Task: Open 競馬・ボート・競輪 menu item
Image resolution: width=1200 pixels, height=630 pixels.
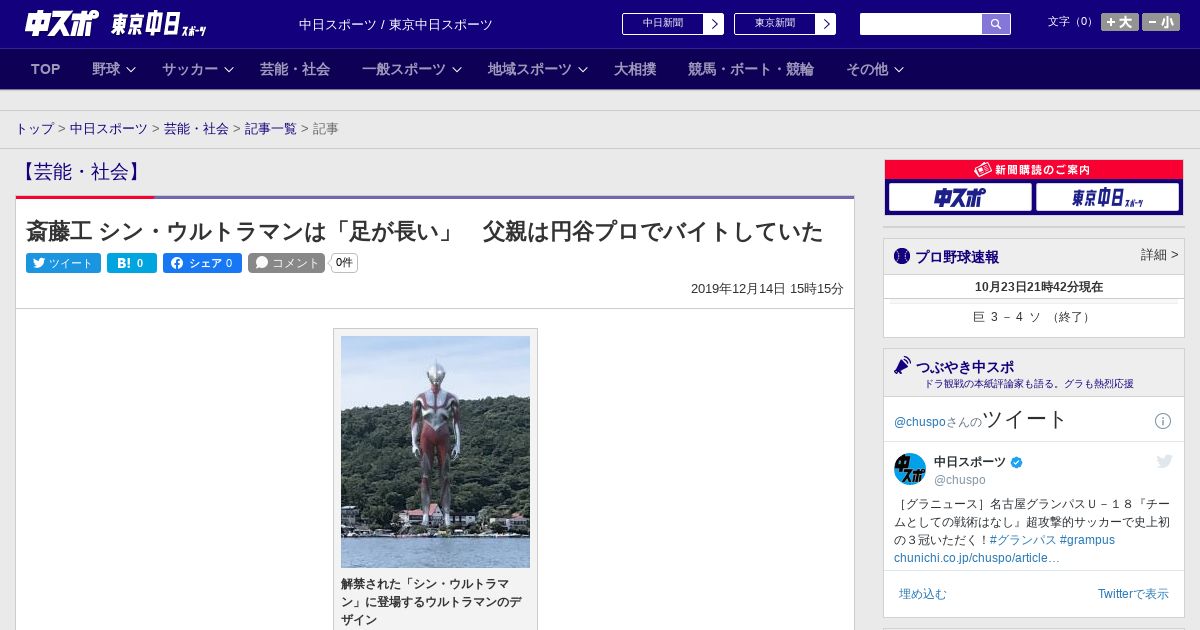Action: click(751, 69)
